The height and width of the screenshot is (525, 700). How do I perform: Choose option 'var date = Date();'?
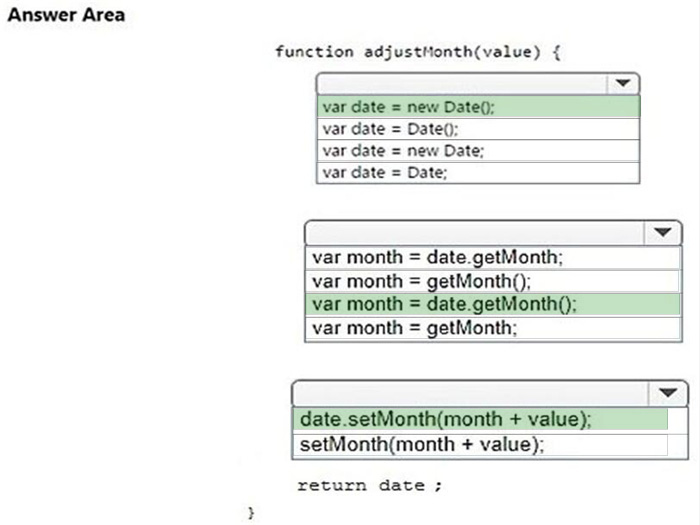pos(478,129)
